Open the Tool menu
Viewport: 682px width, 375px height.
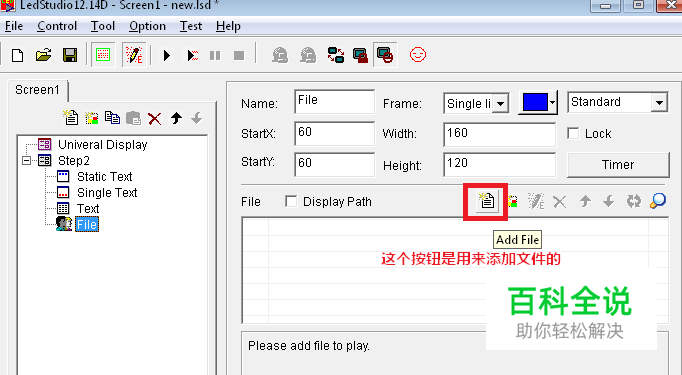click(103, 26)
